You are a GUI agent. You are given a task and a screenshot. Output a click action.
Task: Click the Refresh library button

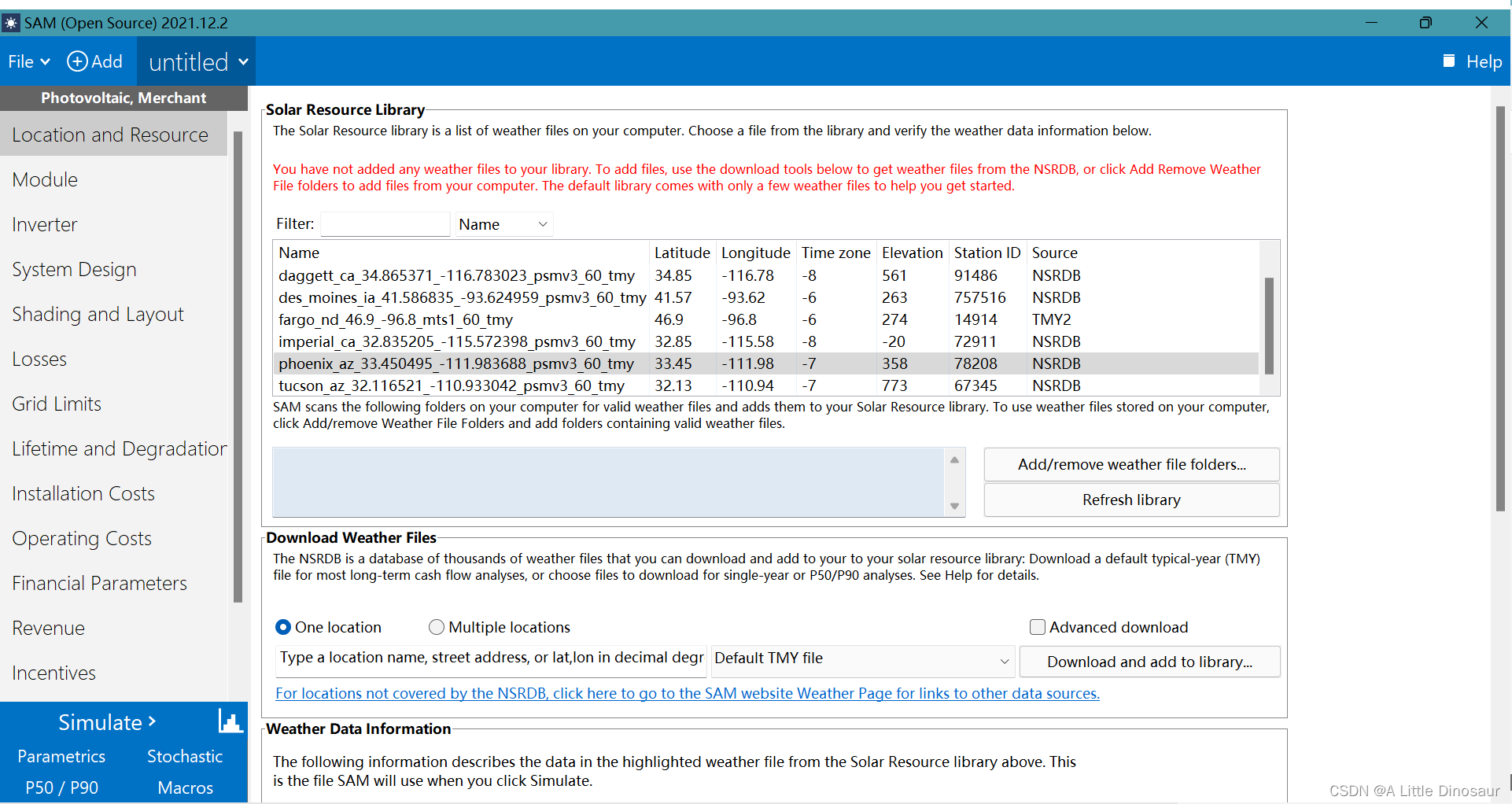1131,500
